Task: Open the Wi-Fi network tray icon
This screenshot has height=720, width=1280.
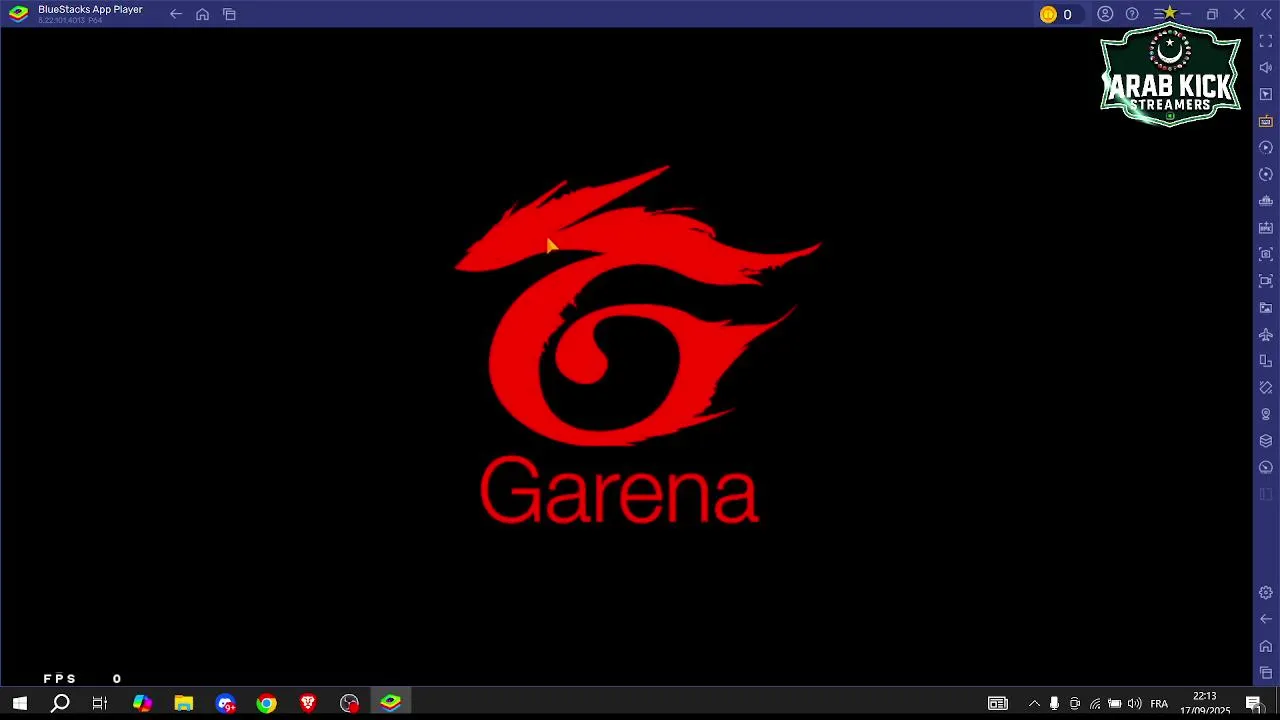Action: point(1095,704)
